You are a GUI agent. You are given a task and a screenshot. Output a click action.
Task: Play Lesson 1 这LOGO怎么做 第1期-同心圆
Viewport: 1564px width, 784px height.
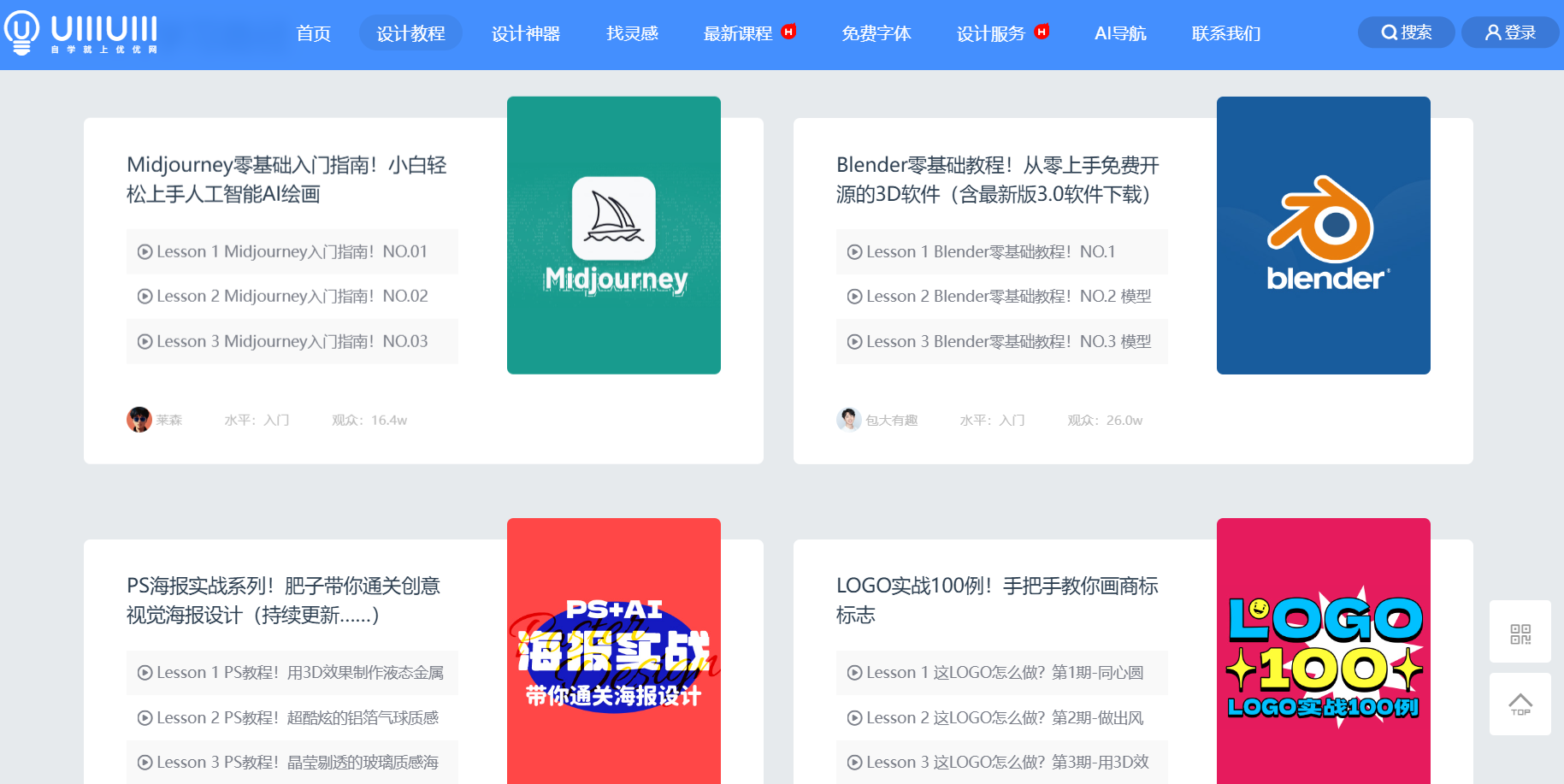[1002, 673]
